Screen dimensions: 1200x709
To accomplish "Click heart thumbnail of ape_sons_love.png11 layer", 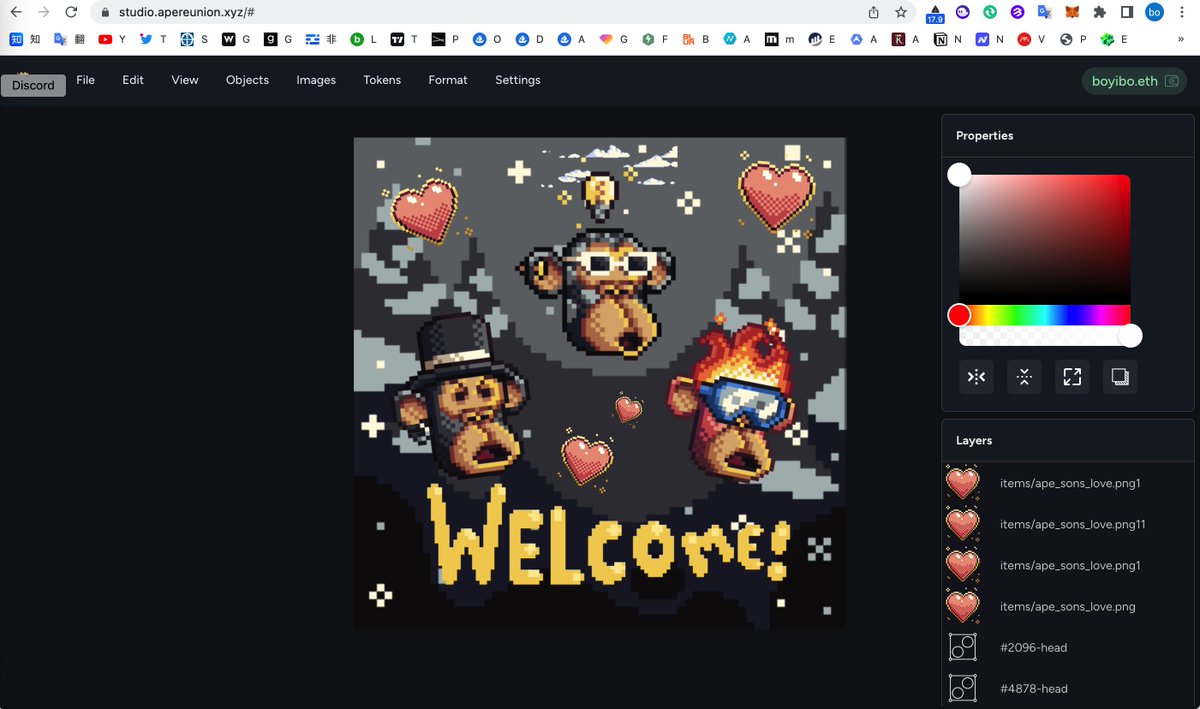I will coord(962,524).
